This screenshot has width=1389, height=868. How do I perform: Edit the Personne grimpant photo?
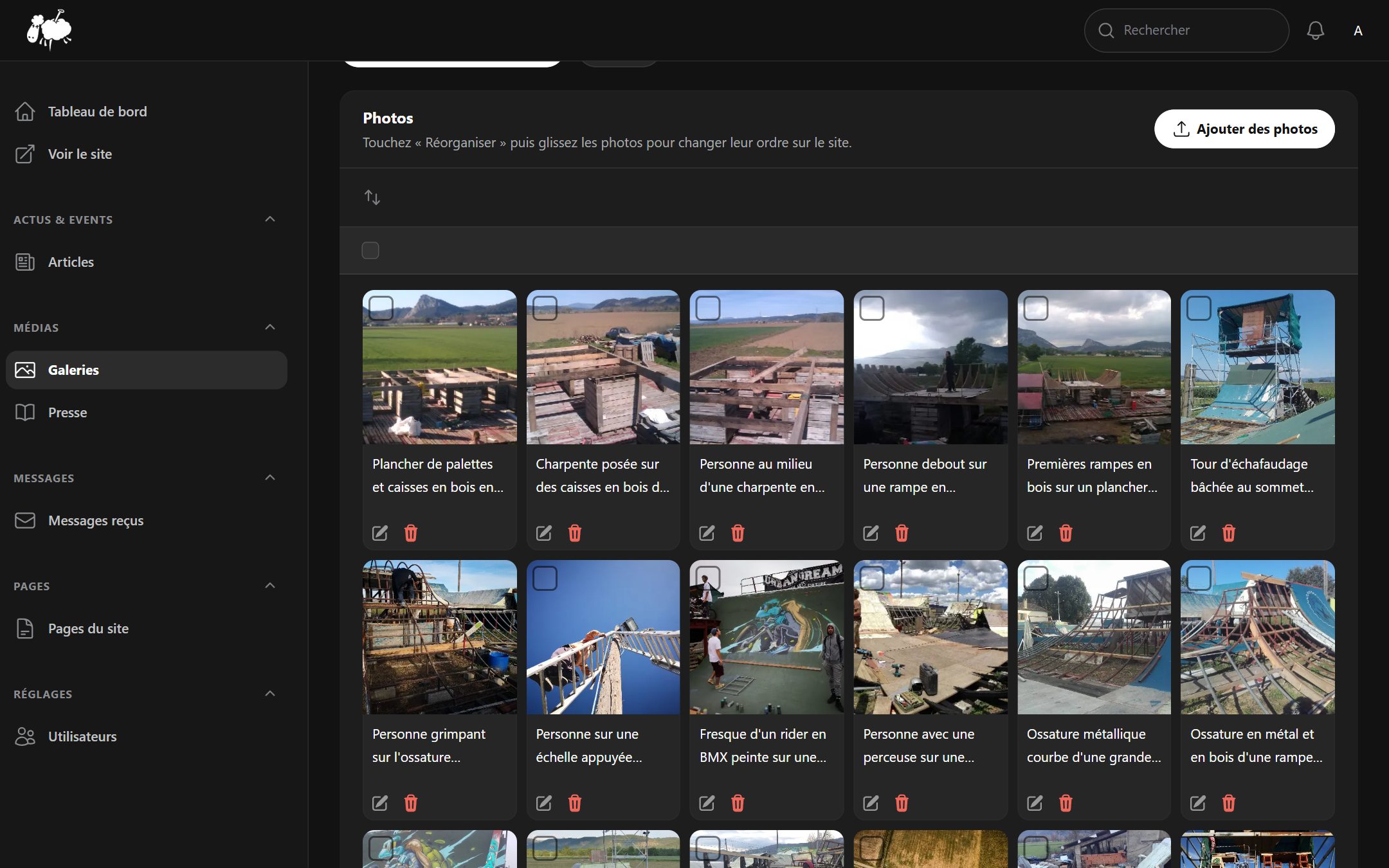point(380,803)
